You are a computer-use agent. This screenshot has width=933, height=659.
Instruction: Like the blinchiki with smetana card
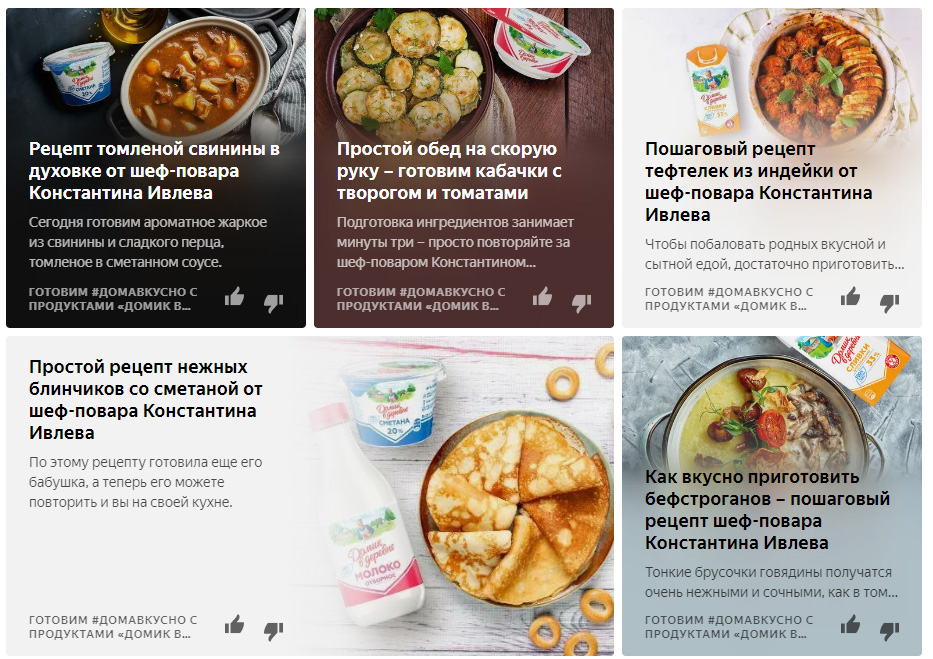tap(234, 625)
